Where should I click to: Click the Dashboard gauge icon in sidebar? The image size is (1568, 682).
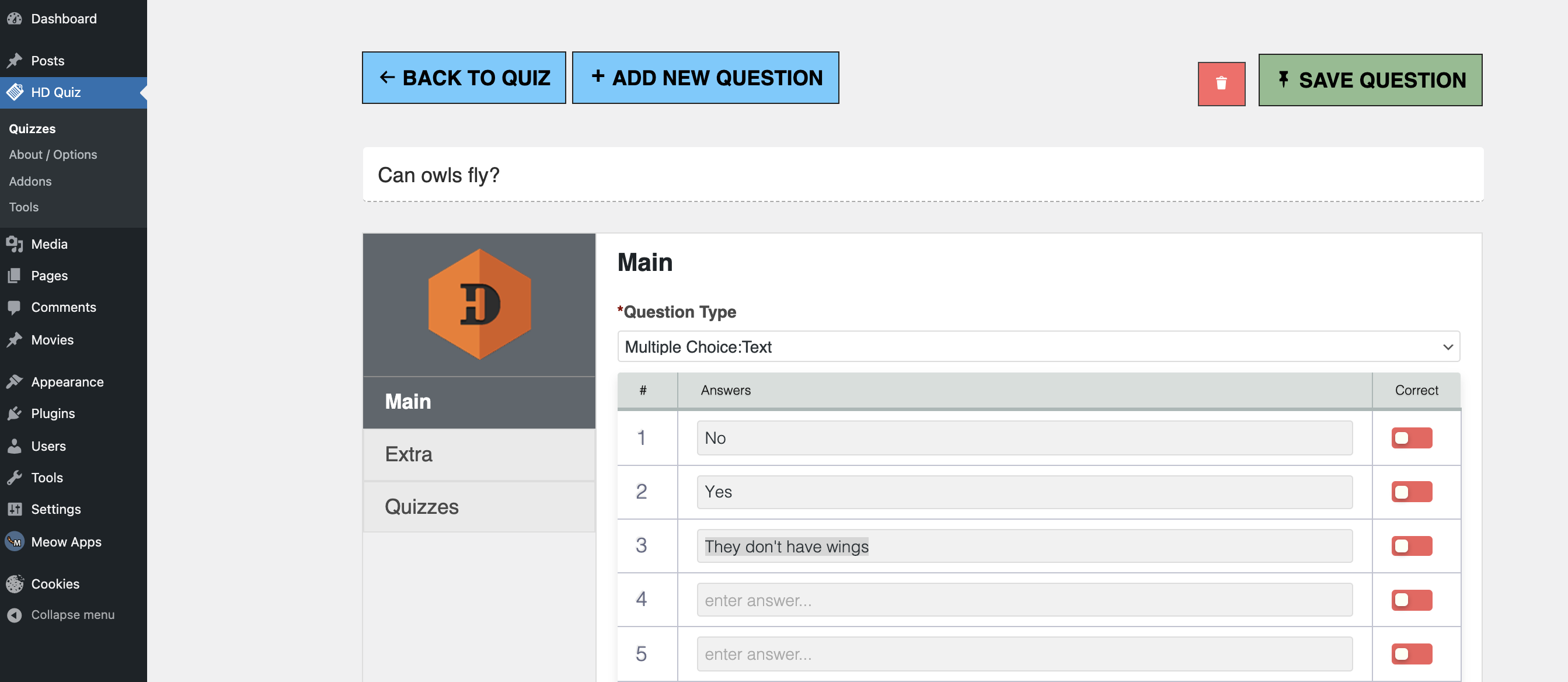click(x=15, y=19)
